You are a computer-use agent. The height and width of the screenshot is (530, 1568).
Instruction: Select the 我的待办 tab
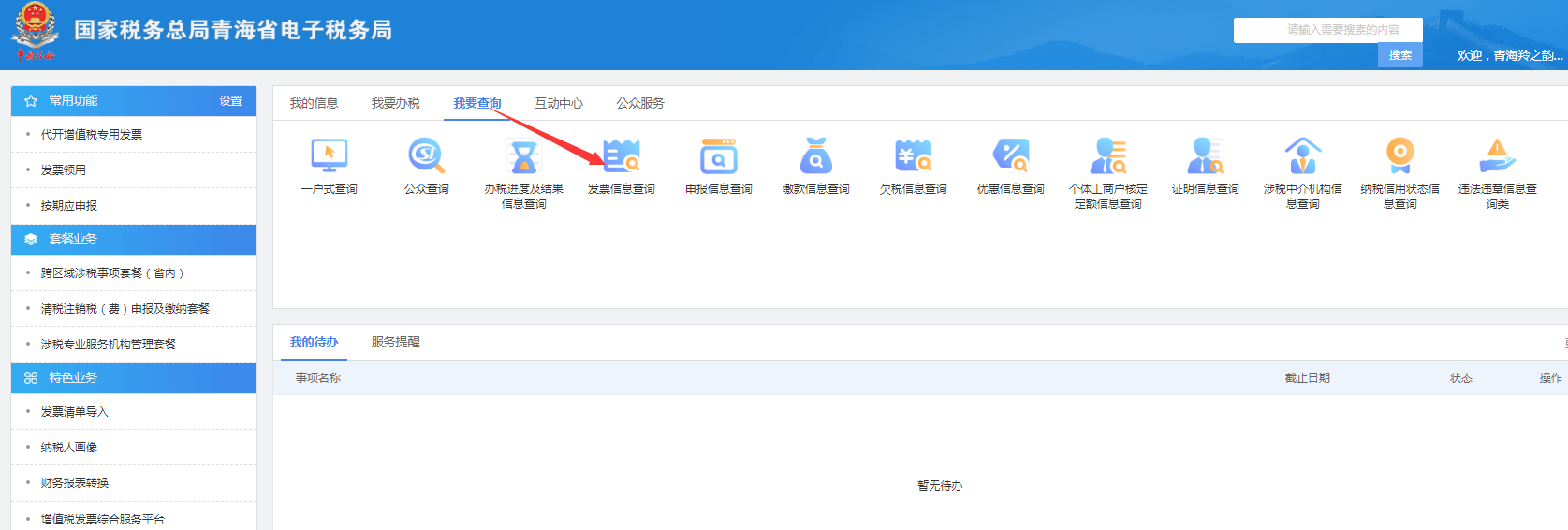tap(314, 342)
